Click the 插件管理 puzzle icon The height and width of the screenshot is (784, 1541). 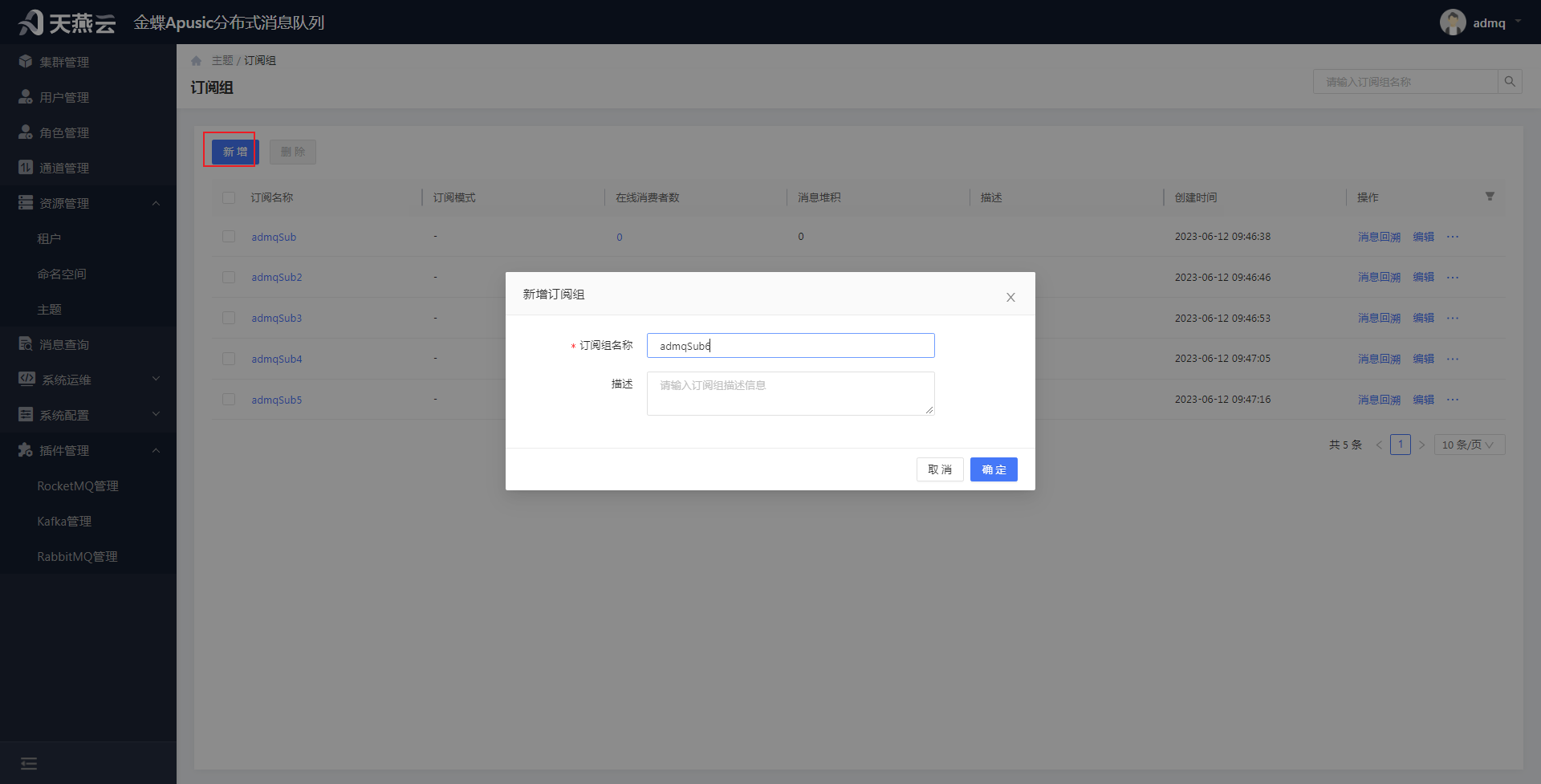click(26, 449)
